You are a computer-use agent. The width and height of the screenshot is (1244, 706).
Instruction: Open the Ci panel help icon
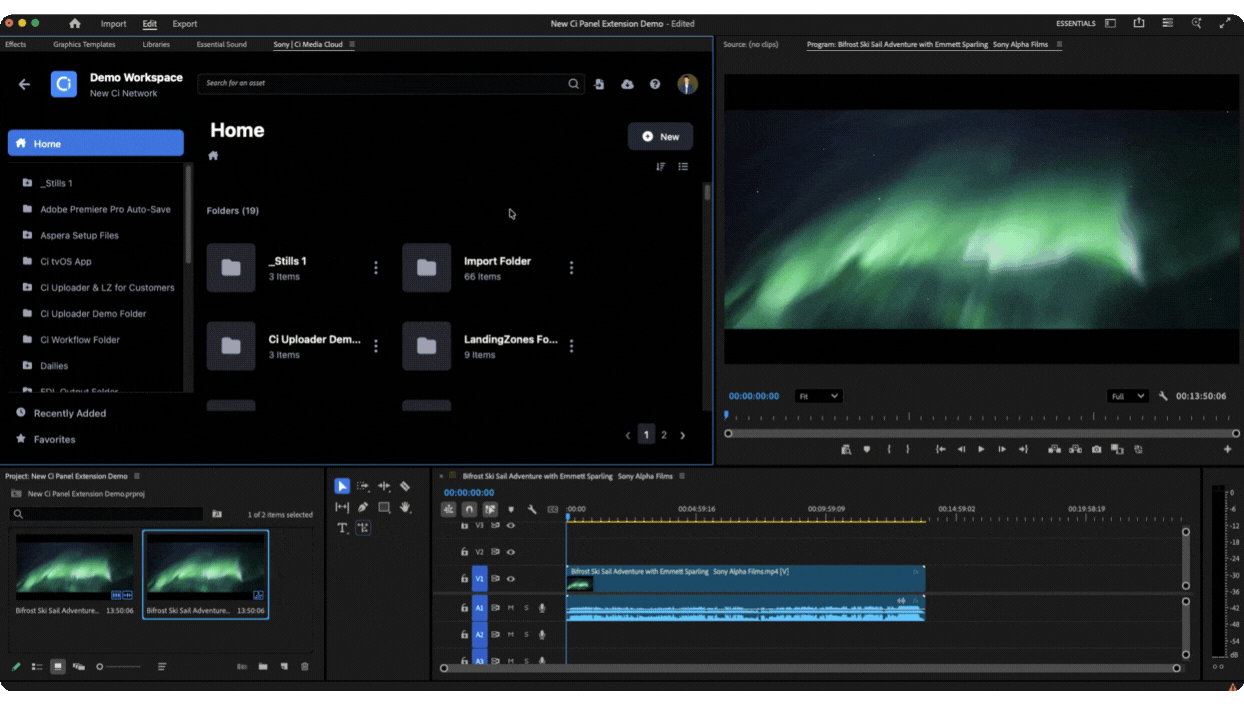coord(655,84)
